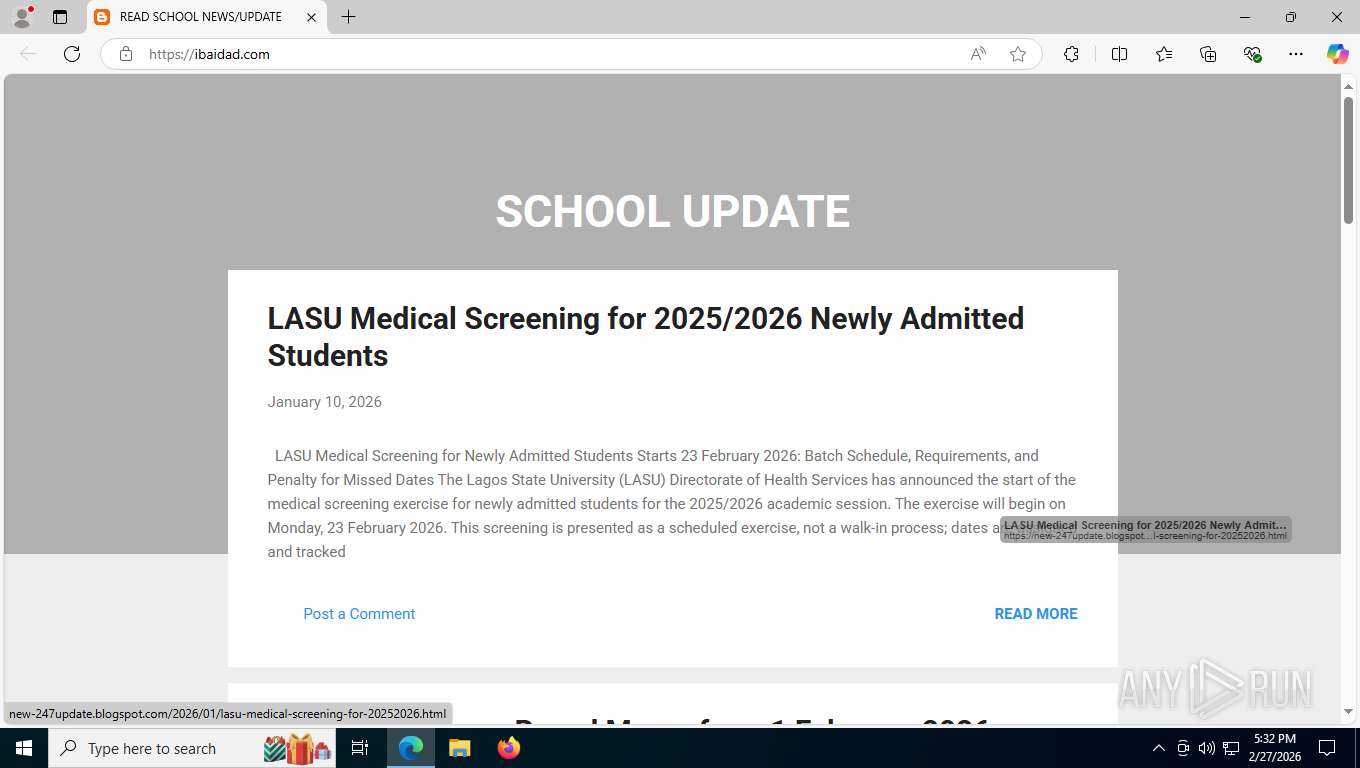
Task: Click the taskbar search box
Action: pyautogui.click(x=193, y=748)
